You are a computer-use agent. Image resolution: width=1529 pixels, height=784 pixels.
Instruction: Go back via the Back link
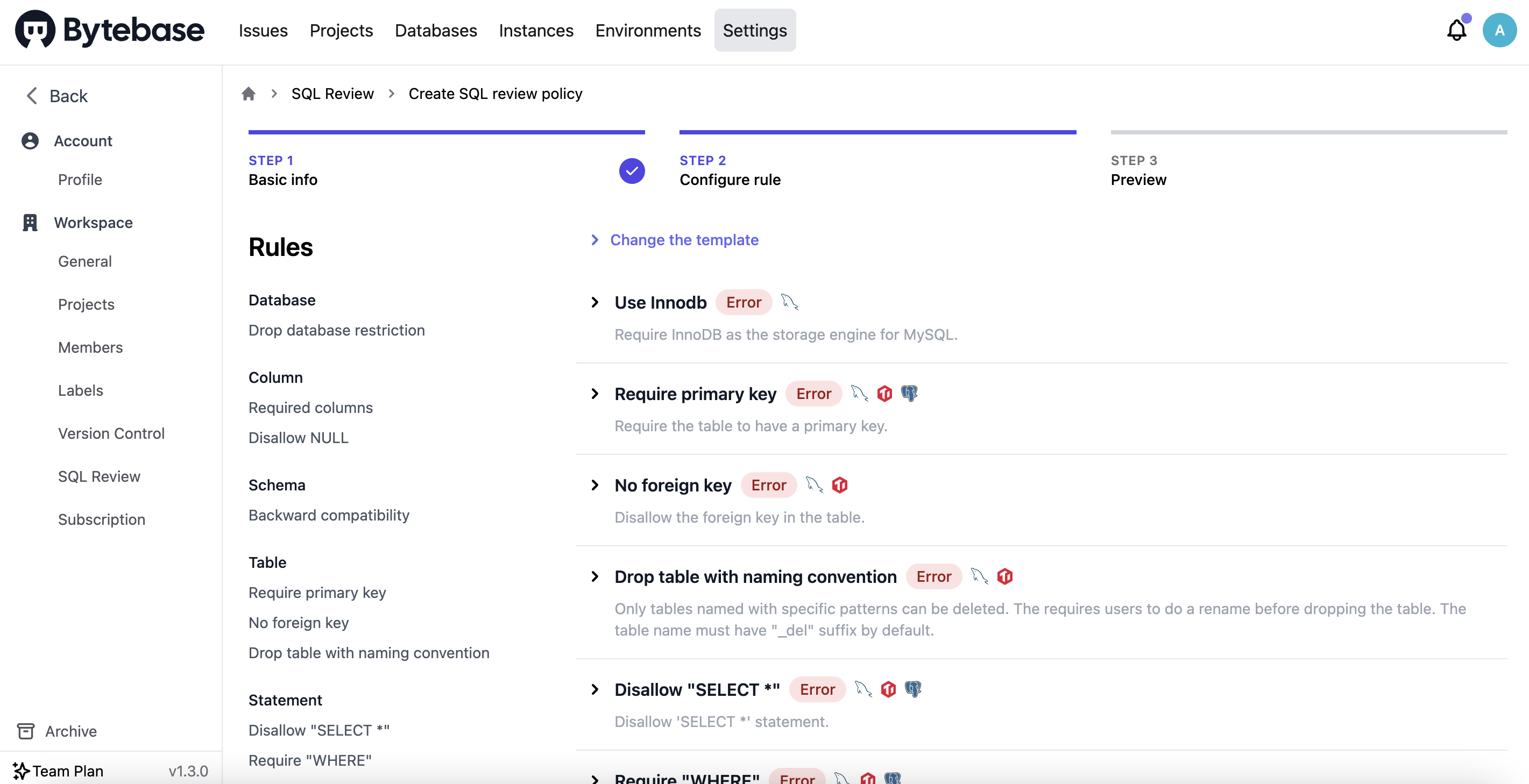click(57, 96)
